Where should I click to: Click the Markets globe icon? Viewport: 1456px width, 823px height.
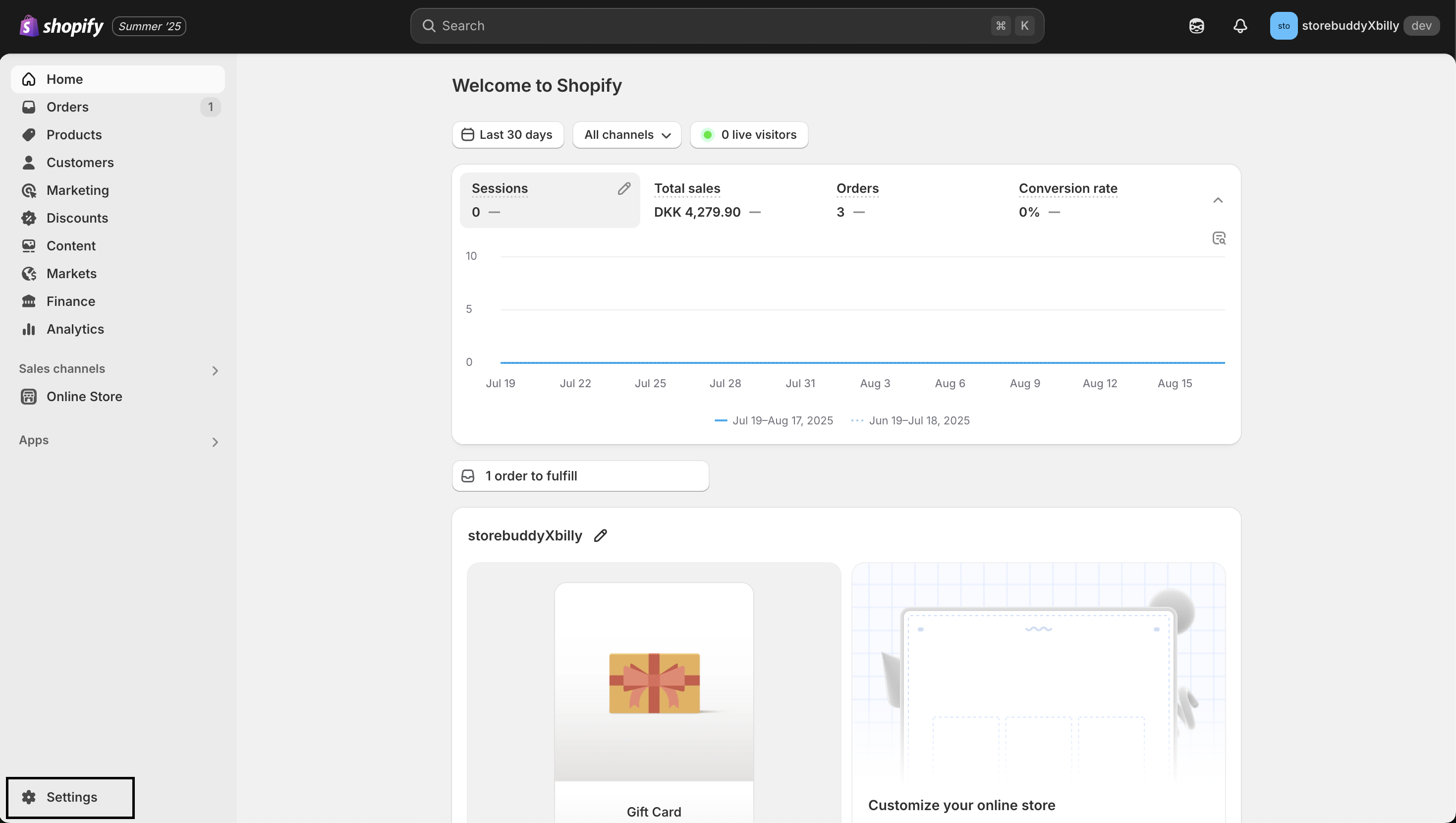pos(29,273)
